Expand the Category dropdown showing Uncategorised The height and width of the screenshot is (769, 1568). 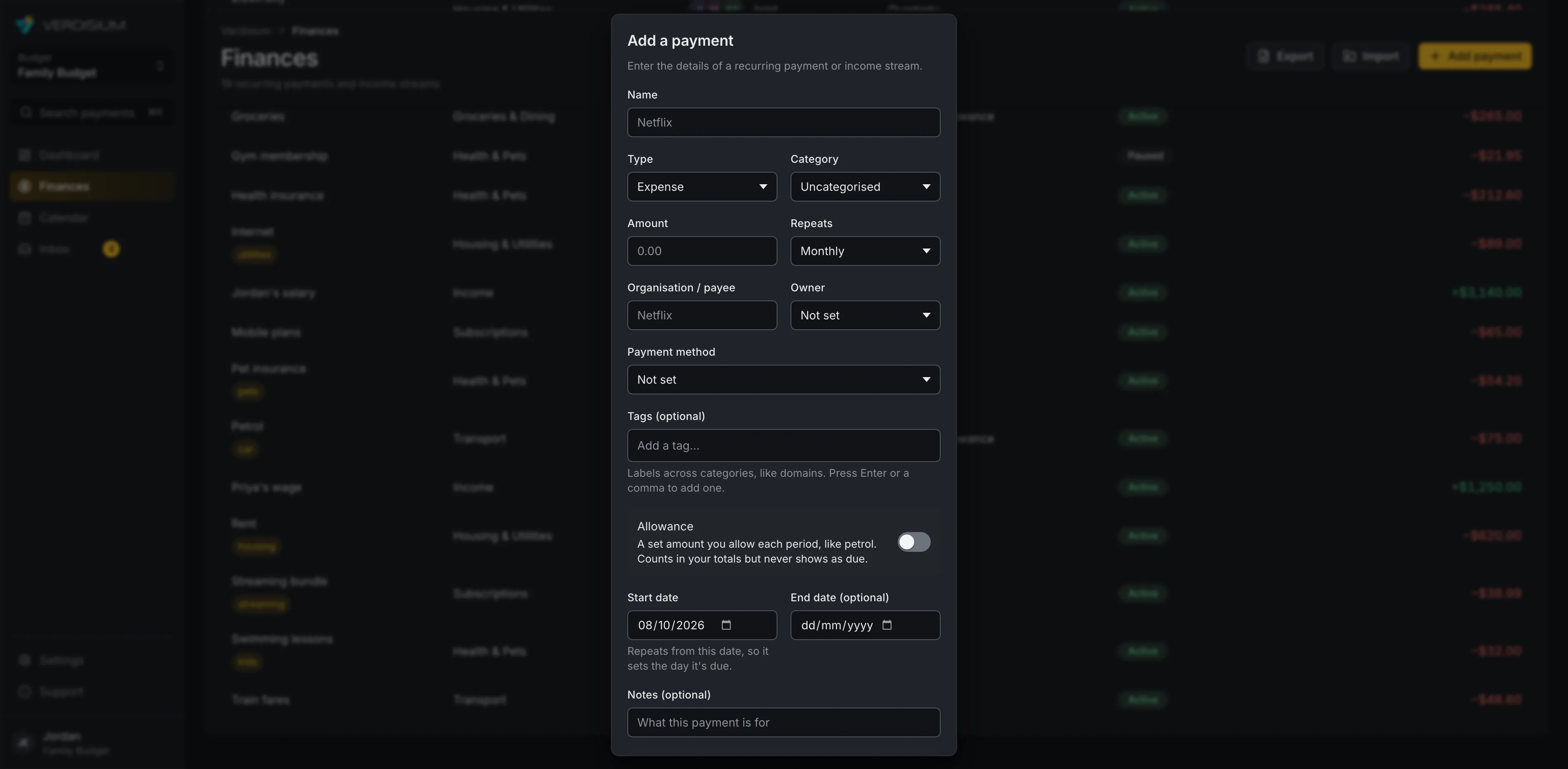coord(865,187)
